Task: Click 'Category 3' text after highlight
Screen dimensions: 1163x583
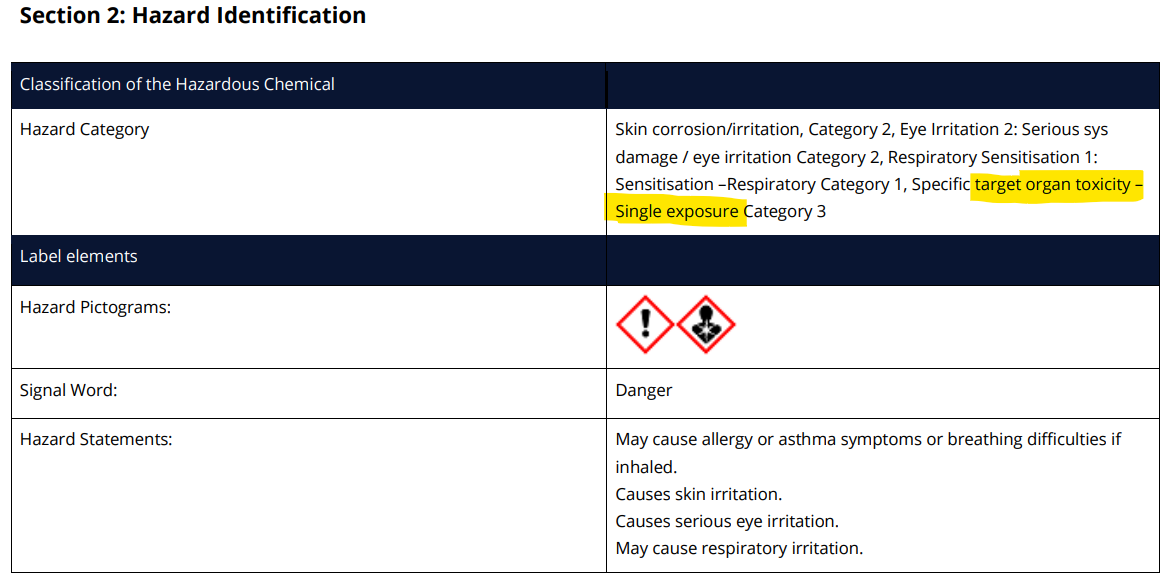Action: [786, 212]
